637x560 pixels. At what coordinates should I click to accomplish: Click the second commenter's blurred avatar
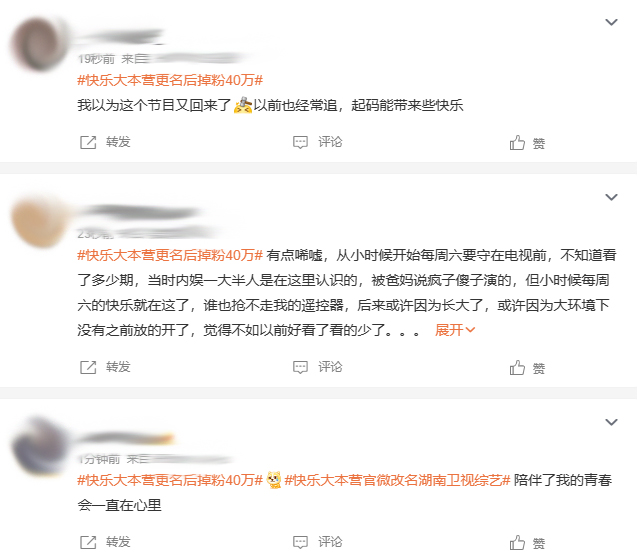[x=40, y=220]
